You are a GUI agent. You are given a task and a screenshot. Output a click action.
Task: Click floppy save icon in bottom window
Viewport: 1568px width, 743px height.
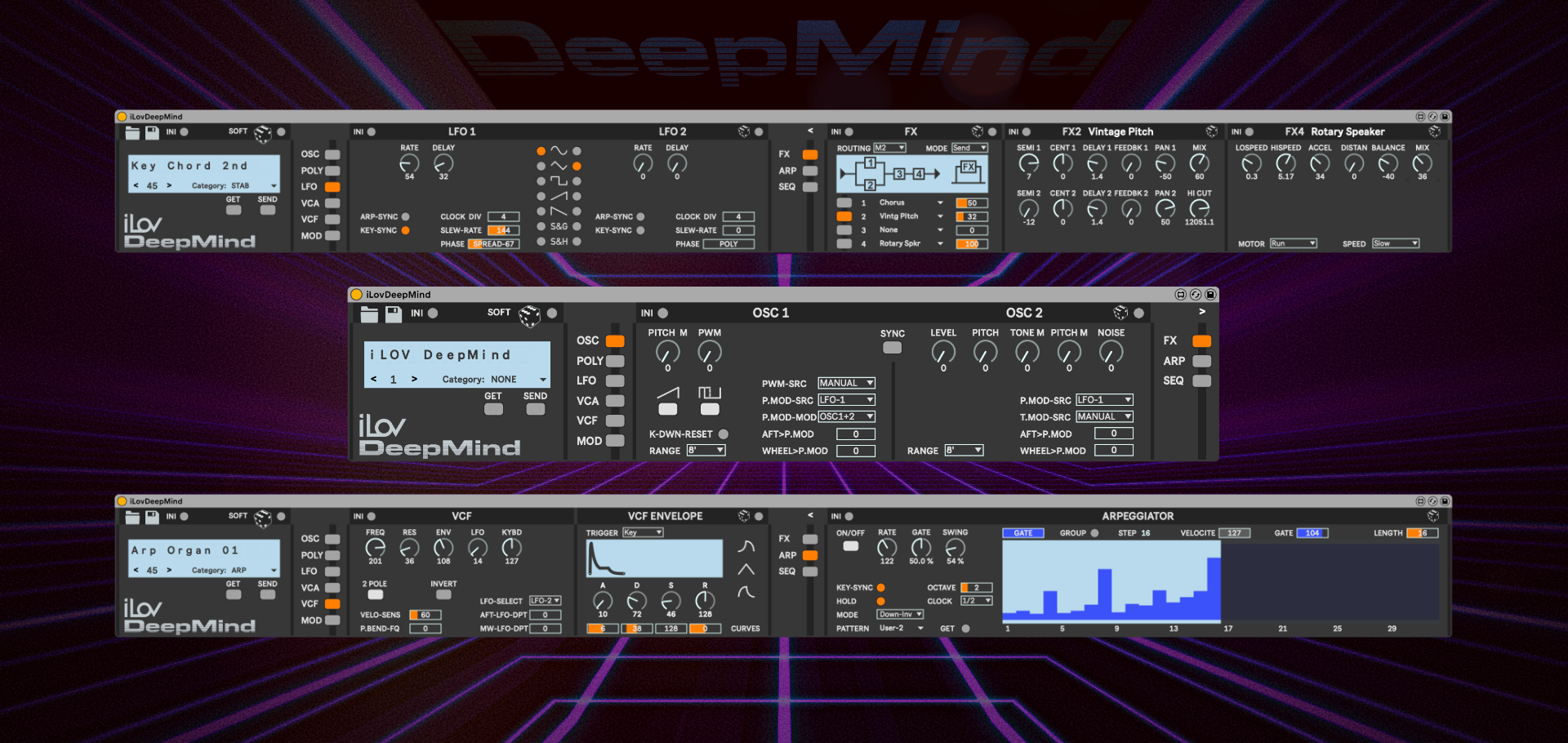click(152, 517)
